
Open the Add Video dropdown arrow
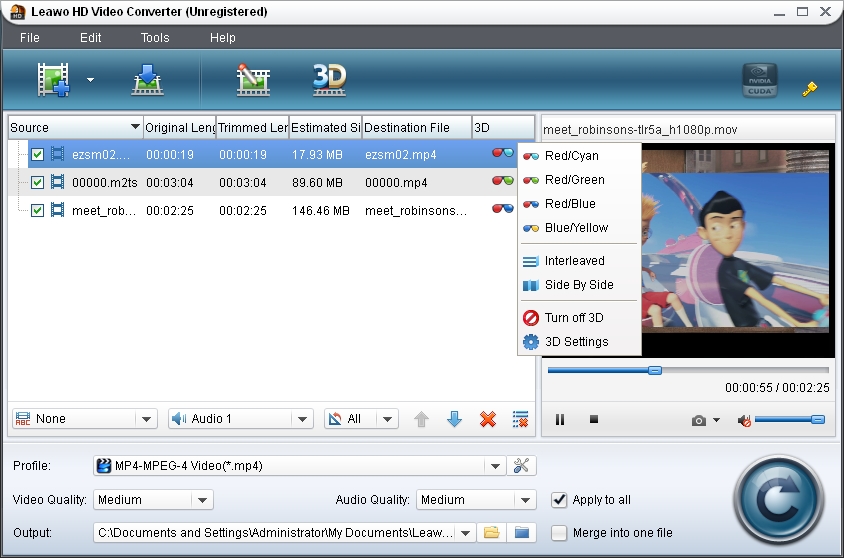(90, 80)
